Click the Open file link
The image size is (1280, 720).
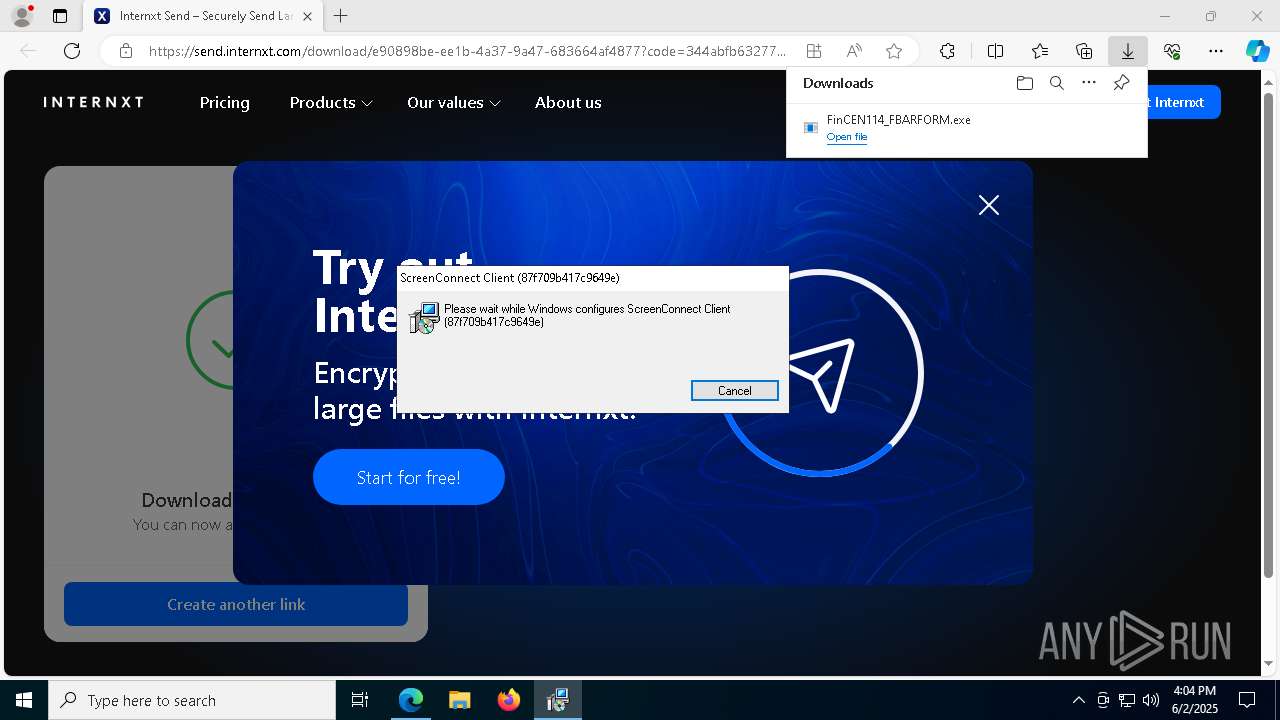point(847,137)
